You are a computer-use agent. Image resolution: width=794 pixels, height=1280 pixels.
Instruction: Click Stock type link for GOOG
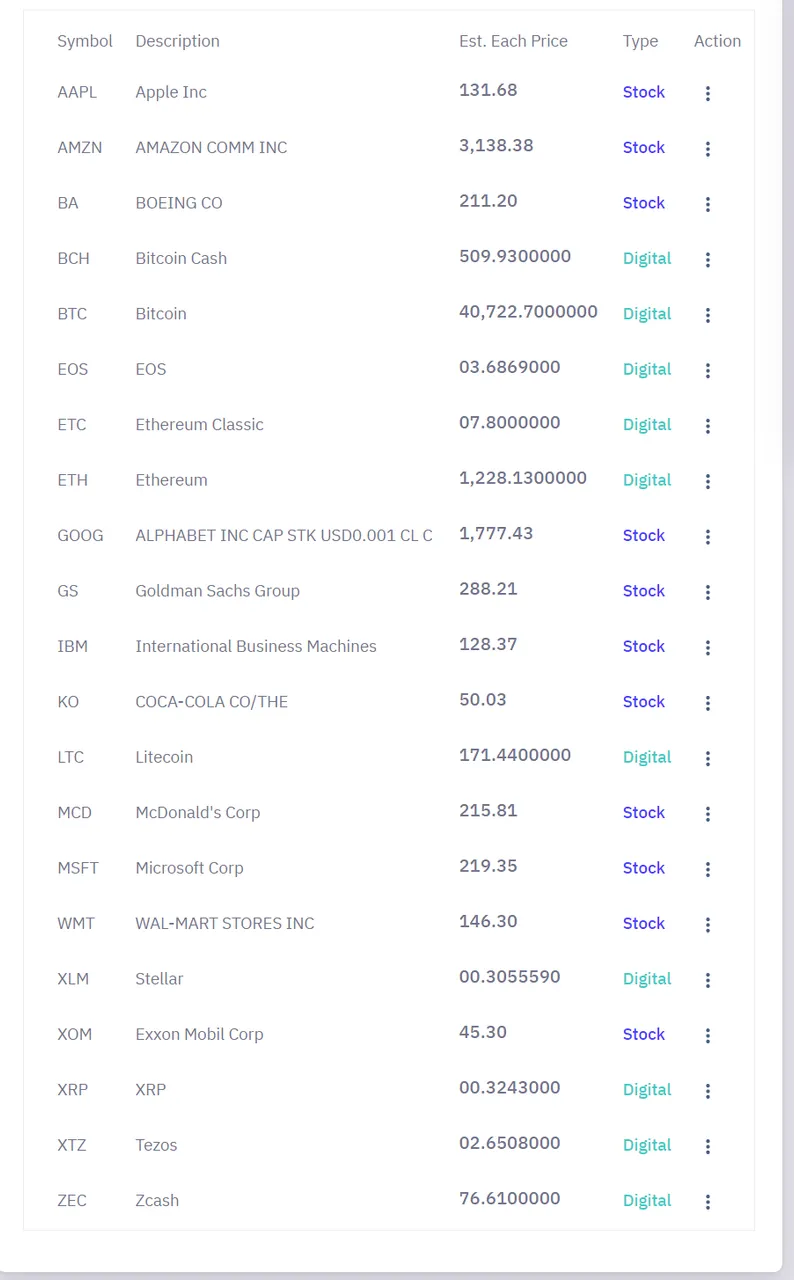[644, 535]
